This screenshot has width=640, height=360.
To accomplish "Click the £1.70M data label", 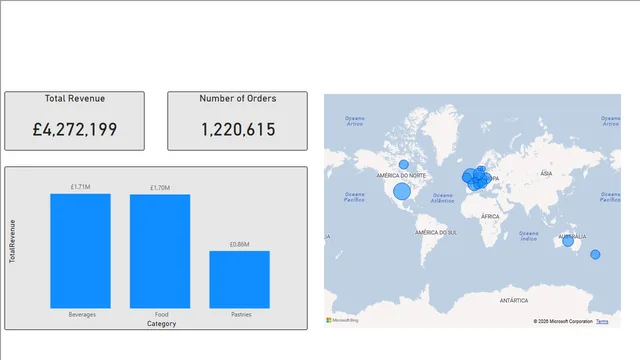I will (x=160, y=188).
